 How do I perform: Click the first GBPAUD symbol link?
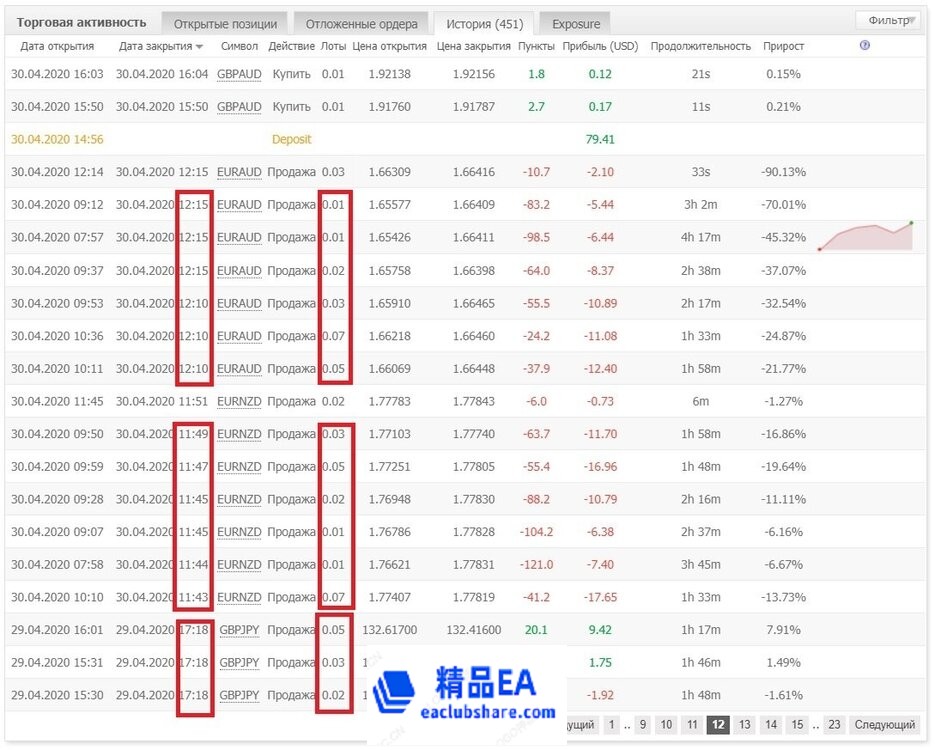tap(239, 74)
